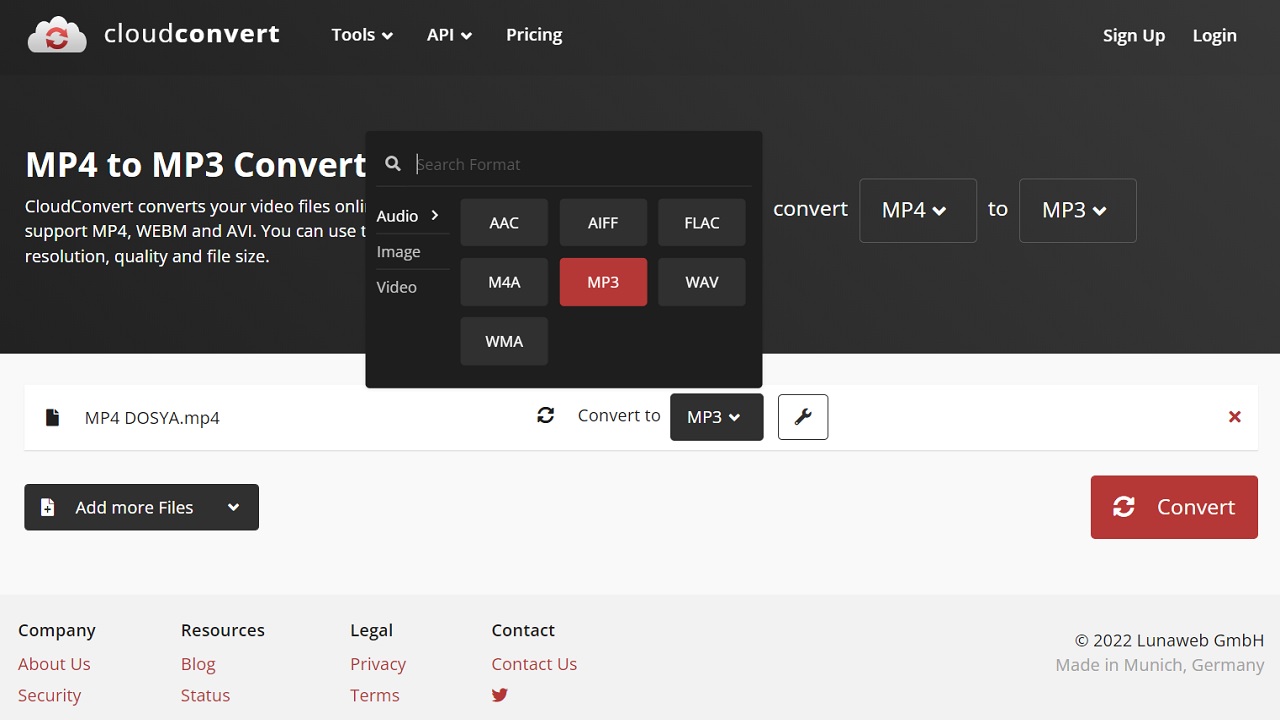Open the Blog link in footer

click(x=198, y=664)
